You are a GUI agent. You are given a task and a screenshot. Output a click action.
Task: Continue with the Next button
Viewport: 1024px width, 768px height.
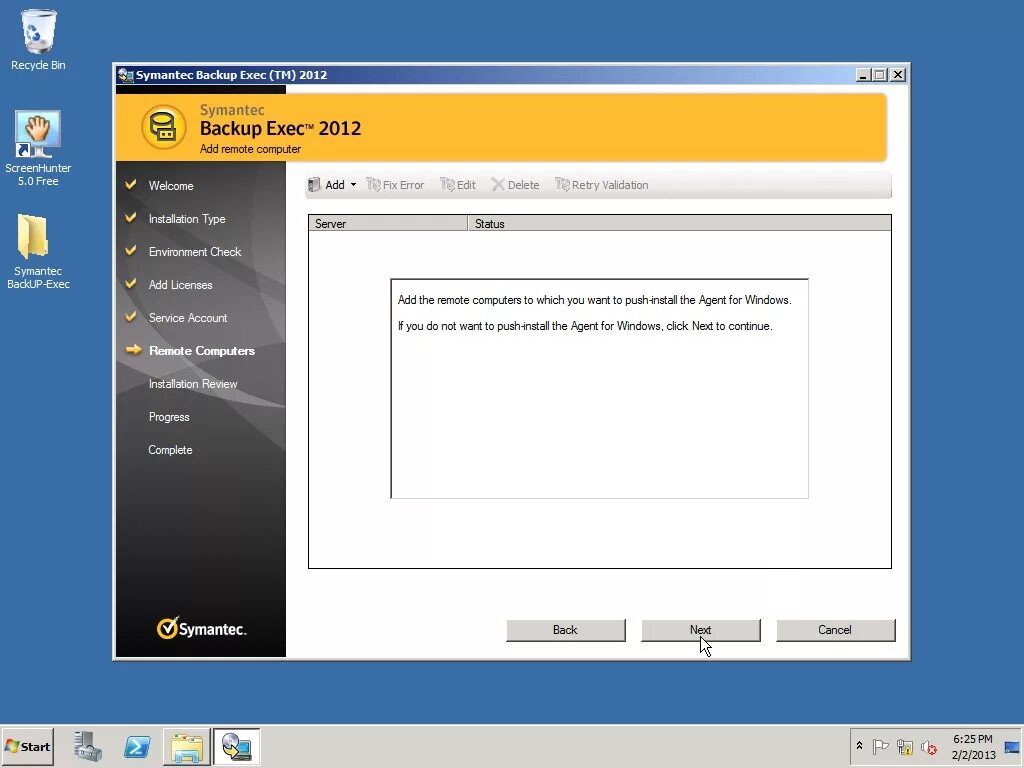coord(701,630)
